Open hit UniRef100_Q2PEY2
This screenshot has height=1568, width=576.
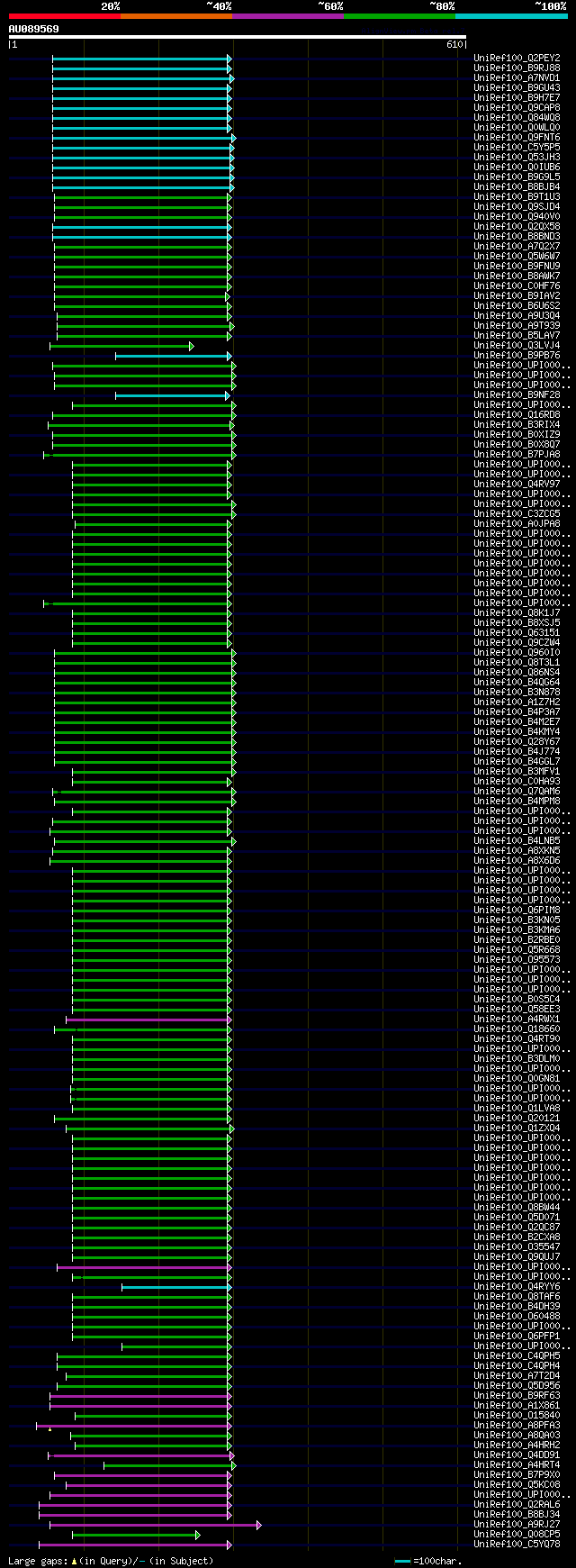[517, 59]
